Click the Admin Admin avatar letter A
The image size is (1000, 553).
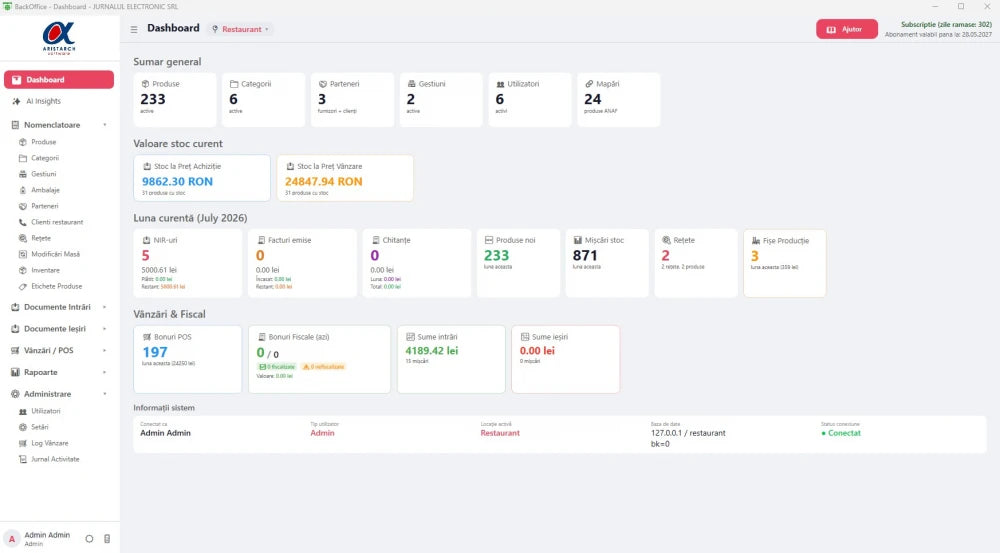coord(11,539)
